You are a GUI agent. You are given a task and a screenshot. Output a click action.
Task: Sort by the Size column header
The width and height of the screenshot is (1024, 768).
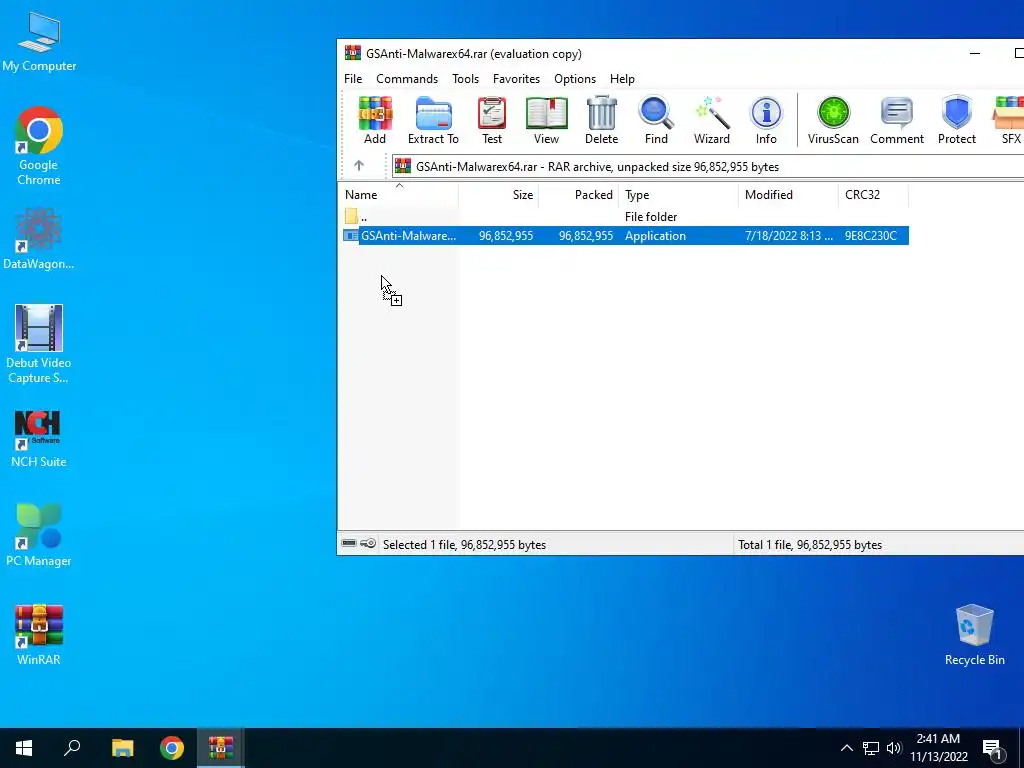(498, 195)
